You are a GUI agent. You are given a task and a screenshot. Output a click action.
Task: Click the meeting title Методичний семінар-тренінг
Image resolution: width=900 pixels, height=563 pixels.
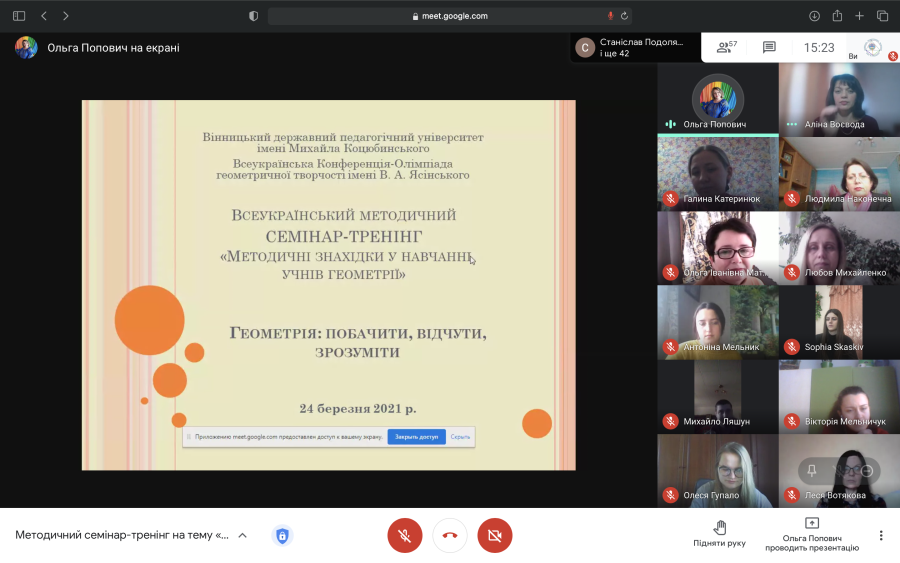pos(122,535)
